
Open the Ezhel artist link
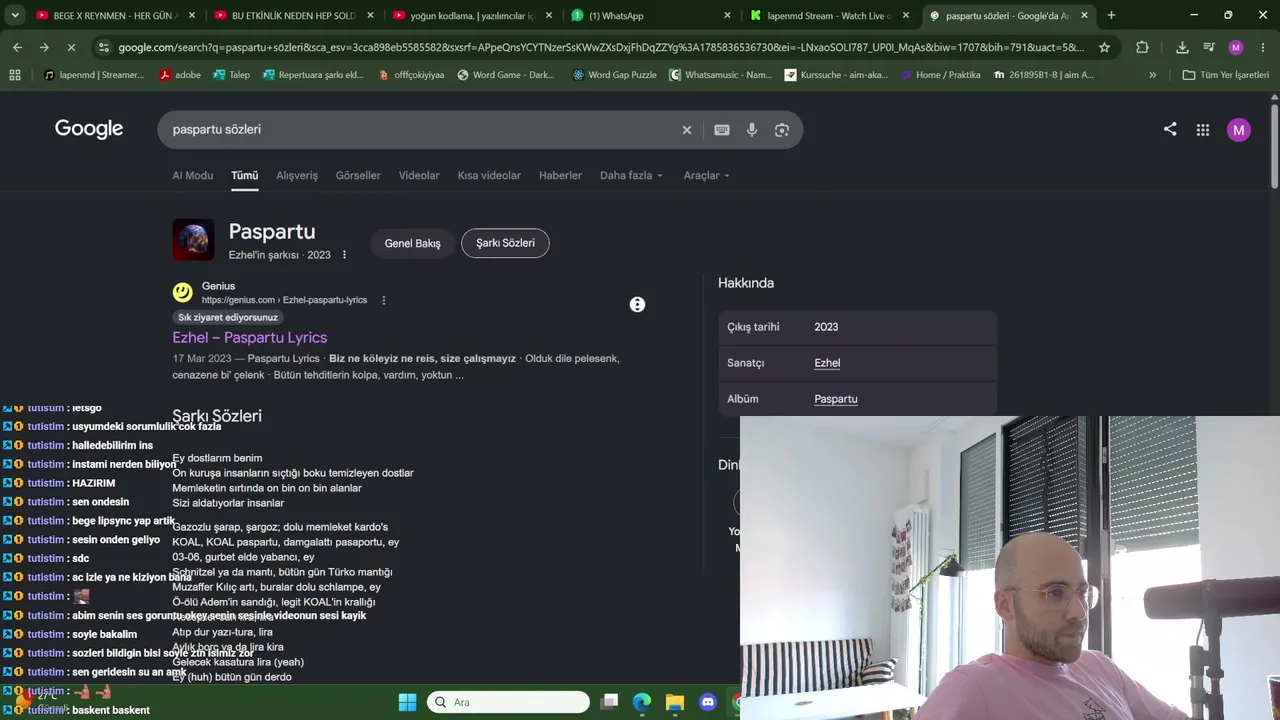click(x=827, y=363)
